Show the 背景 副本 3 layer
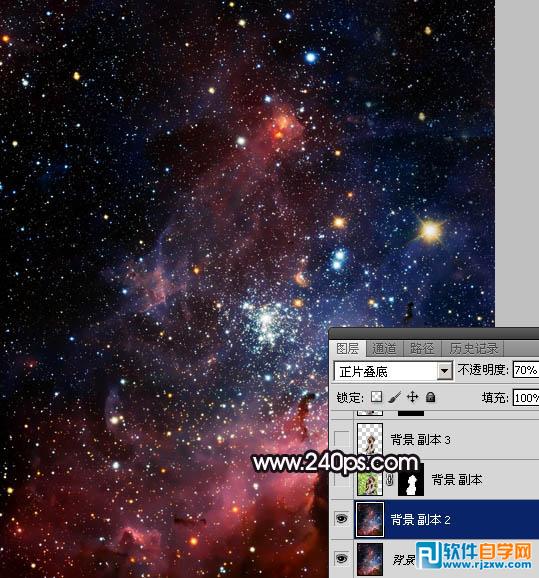 click(x=341, y=439)
